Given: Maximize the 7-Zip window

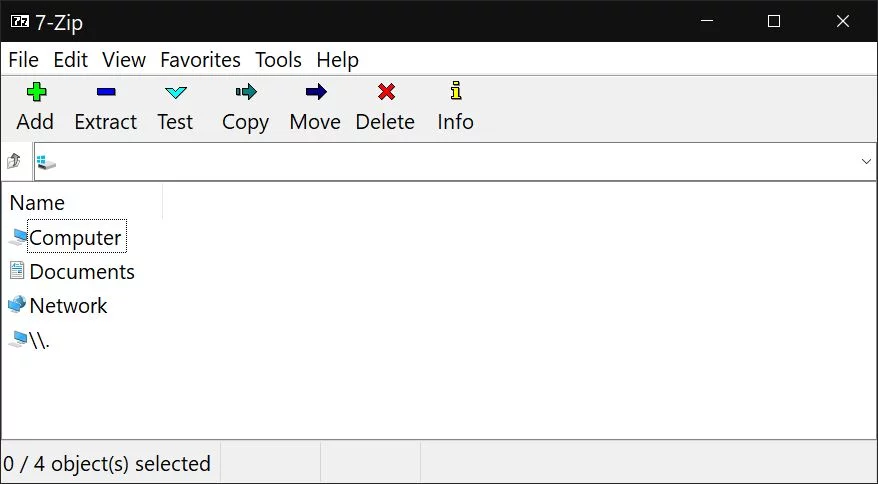Looking at the screenshot, I should tap(774, 21).
